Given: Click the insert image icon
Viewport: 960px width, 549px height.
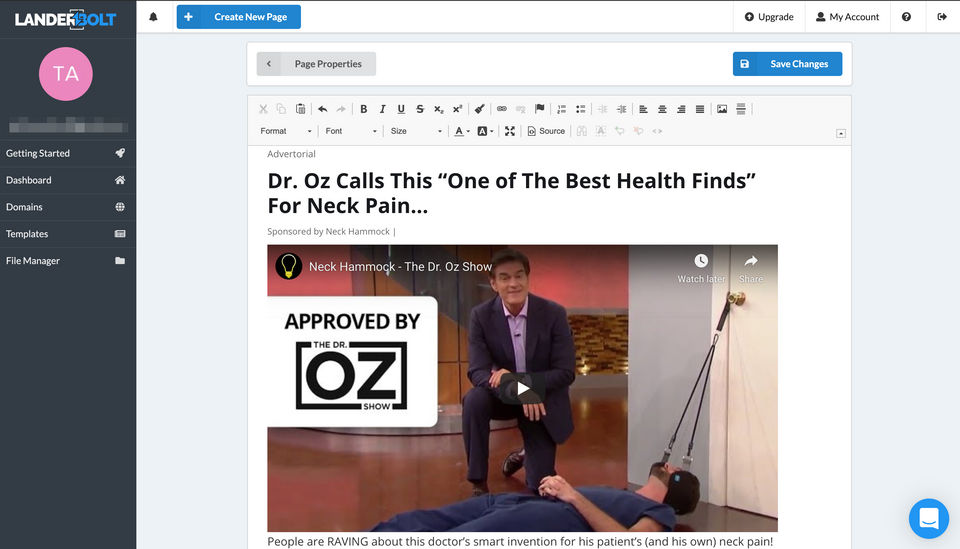Looking at the screenshot, I should click(722, 109).
